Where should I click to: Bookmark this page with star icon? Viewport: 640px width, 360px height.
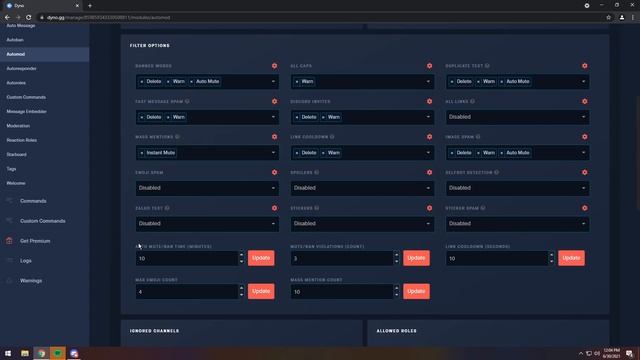(608, 18)
